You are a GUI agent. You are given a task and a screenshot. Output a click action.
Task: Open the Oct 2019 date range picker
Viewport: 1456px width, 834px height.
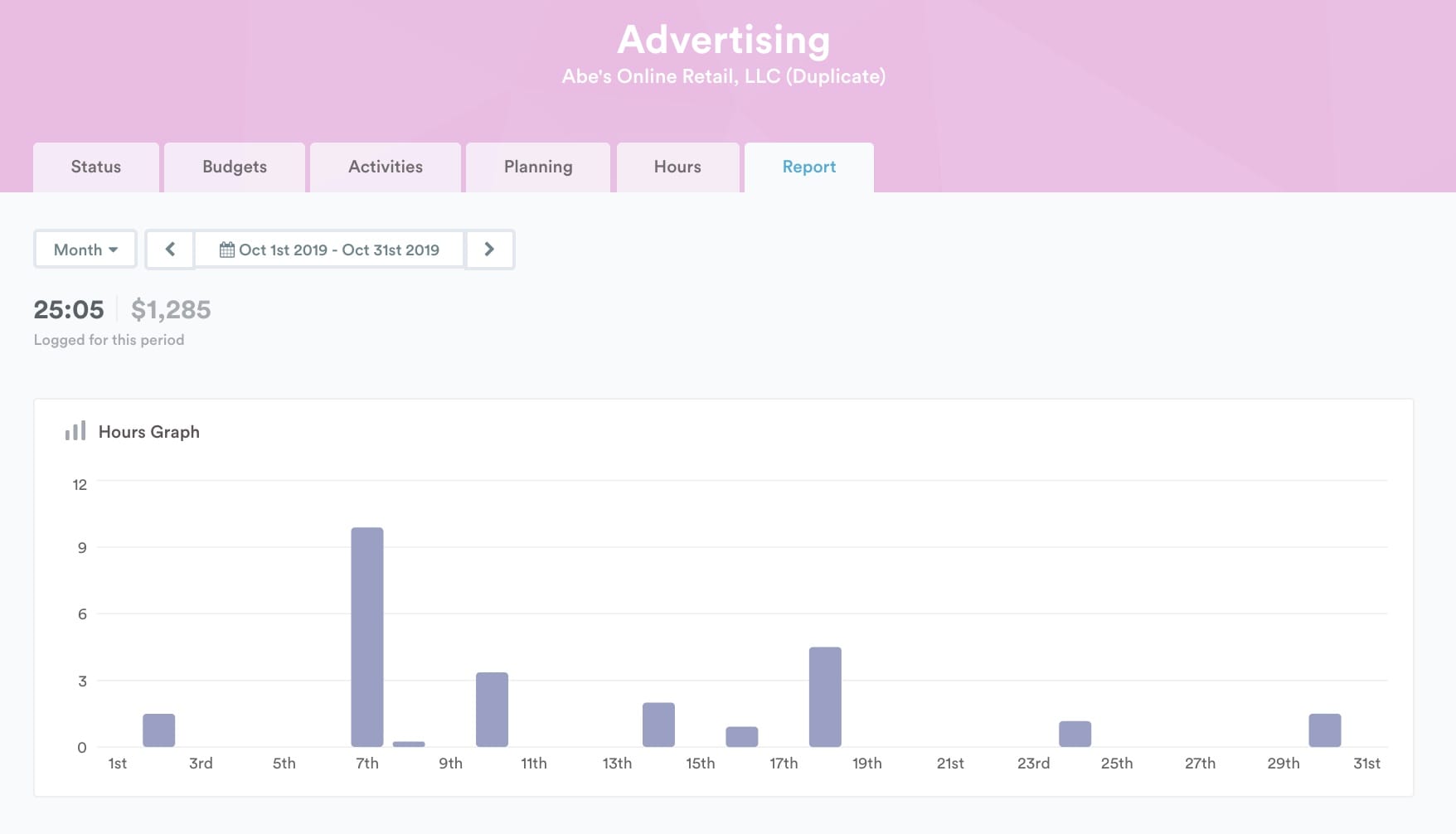pyautogui.click(x=330, y=250)
